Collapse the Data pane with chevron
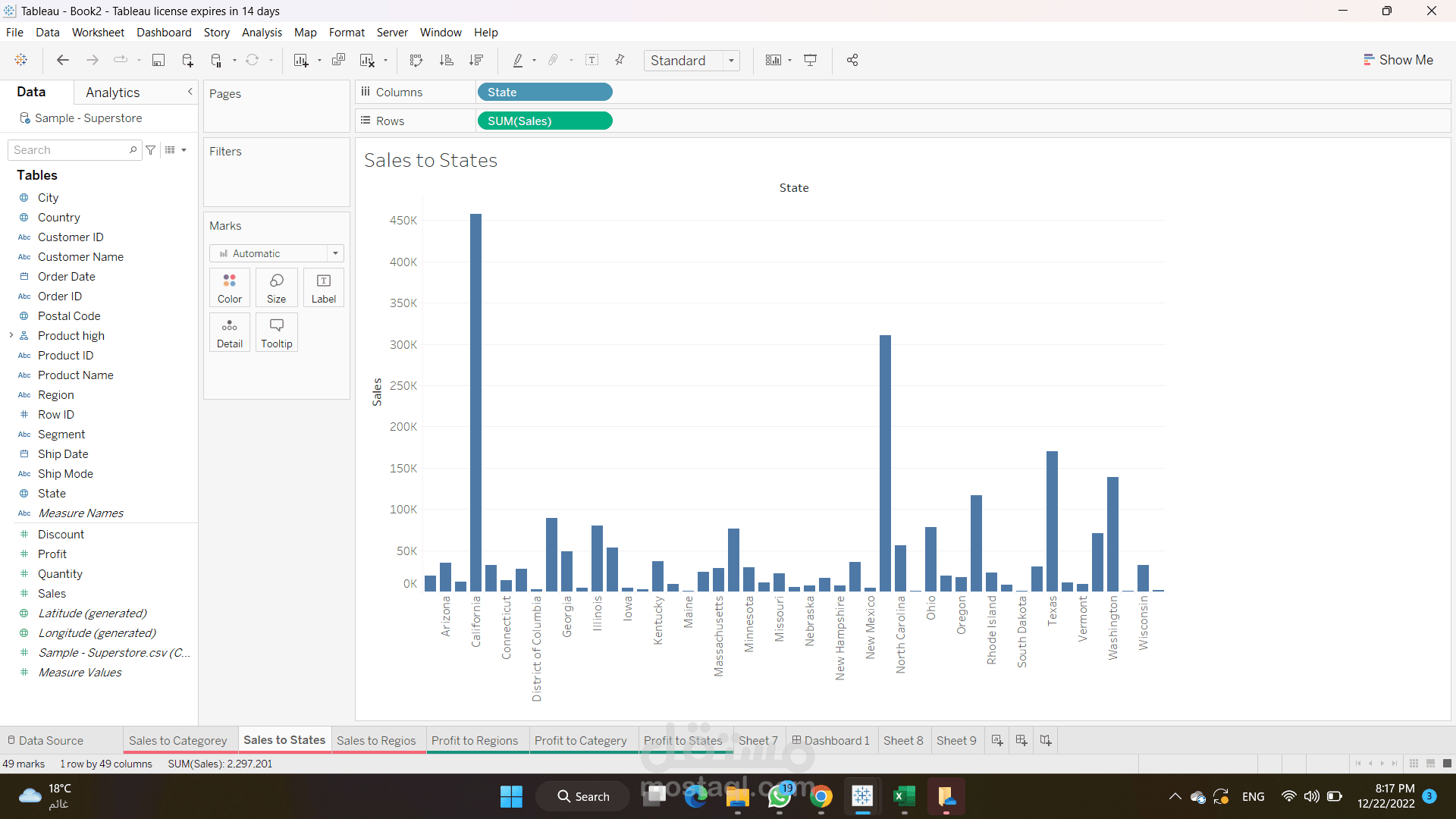 (190, 92)
